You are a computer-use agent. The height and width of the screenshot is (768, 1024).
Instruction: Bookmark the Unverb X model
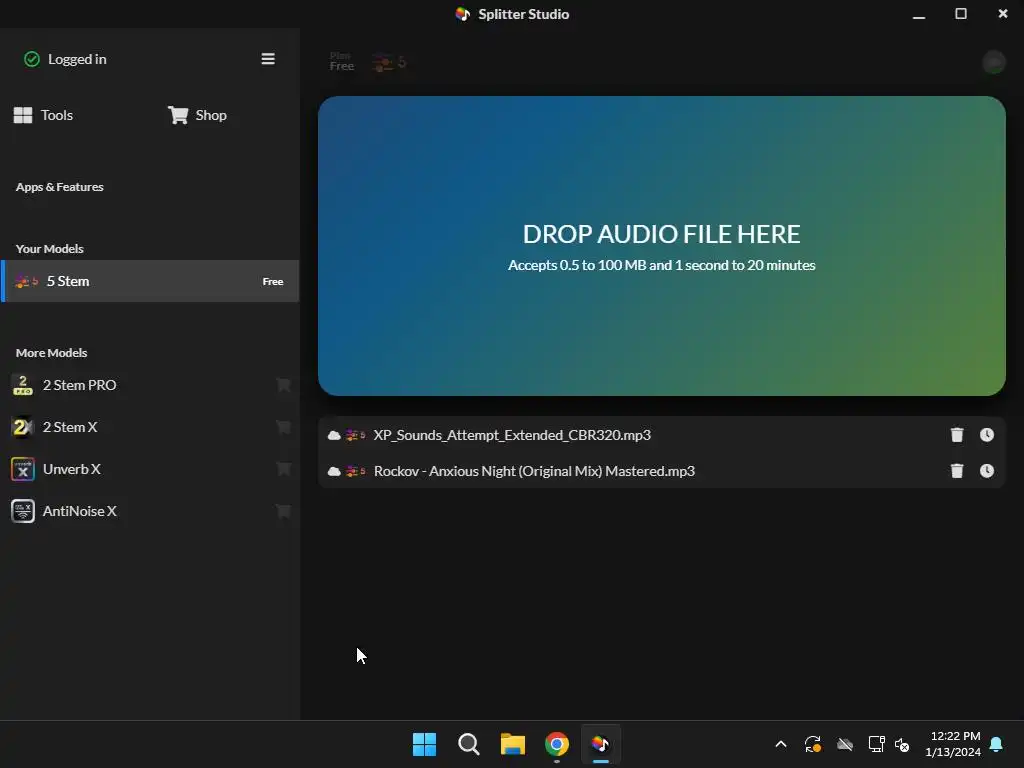click(283, 469)
